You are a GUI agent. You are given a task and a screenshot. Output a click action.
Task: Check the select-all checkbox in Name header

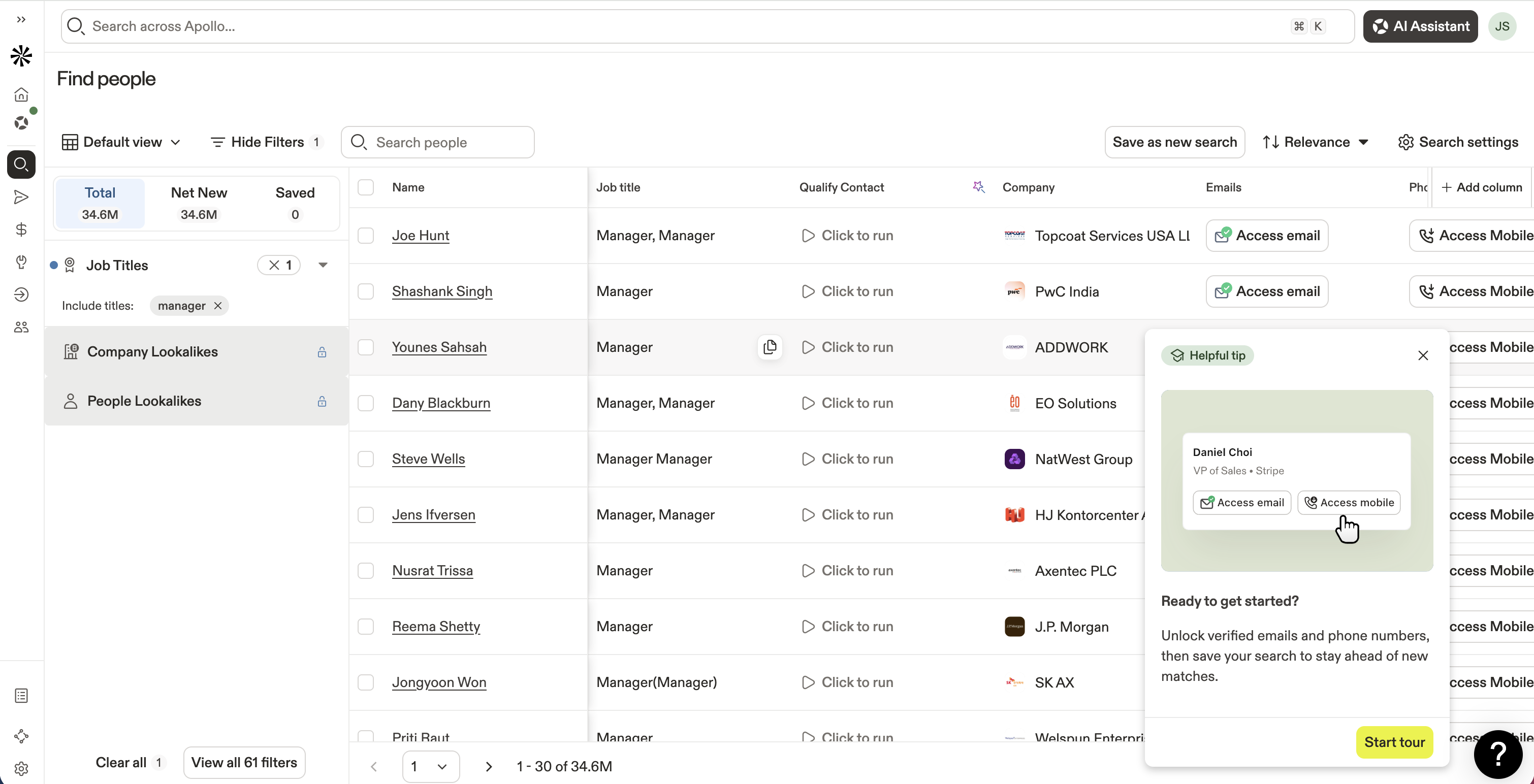point(366,187)
